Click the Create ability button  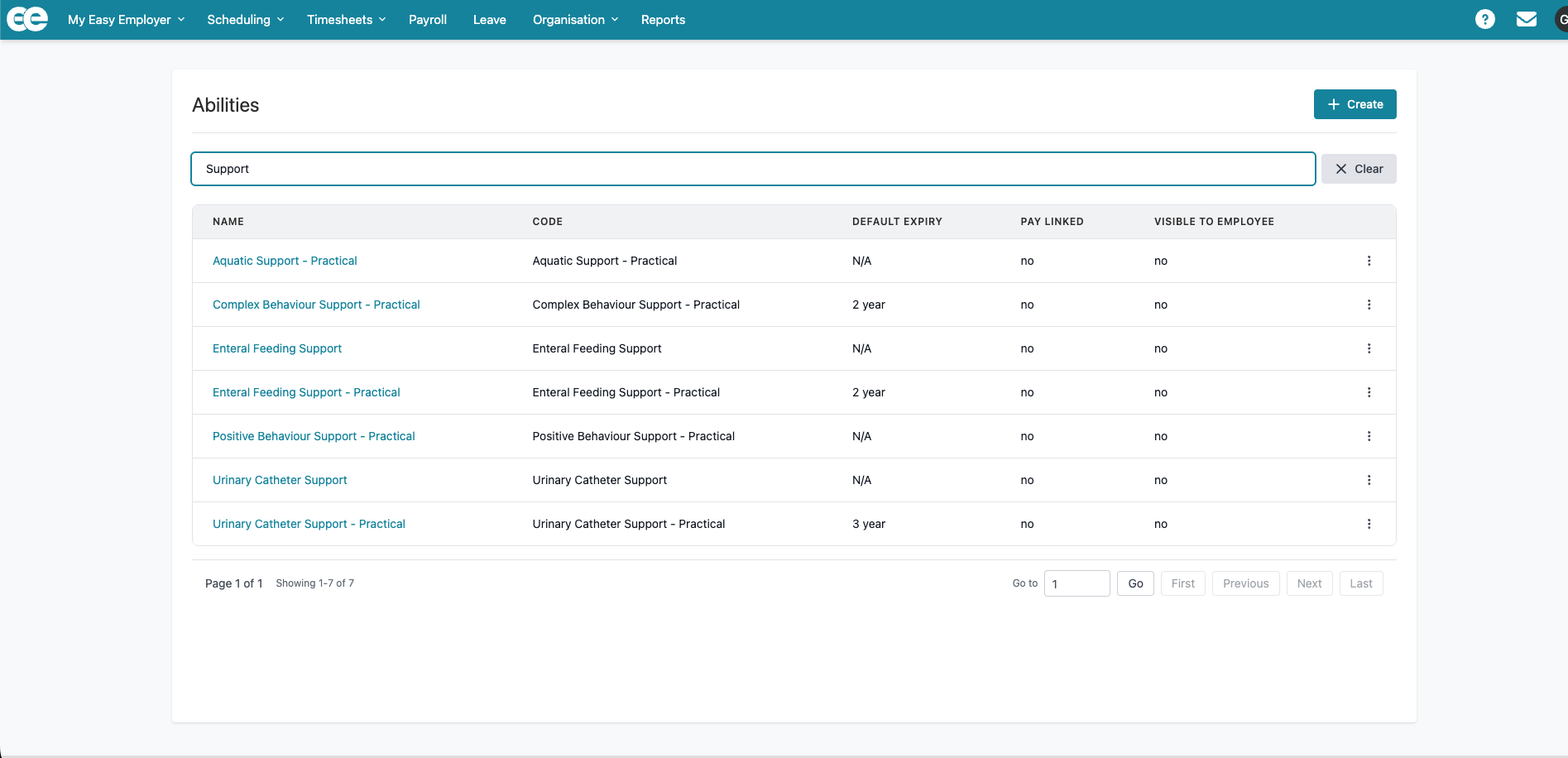[x=1355, y=104]
